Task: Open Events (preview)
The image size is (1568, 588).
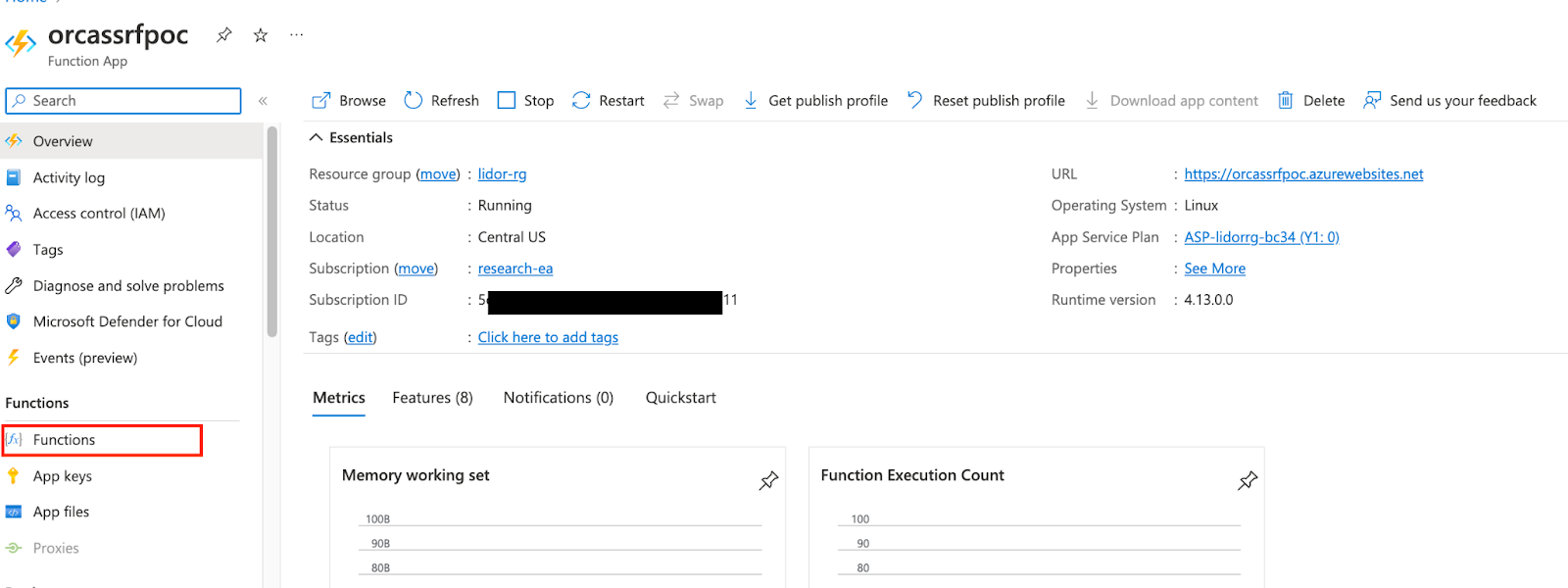Action: 131,358
